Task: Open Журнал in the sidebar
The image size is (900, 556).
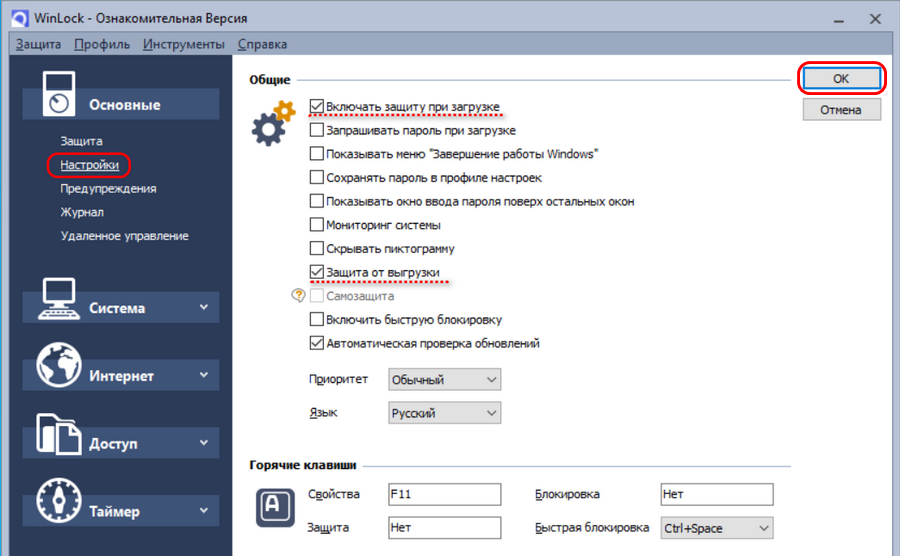Action: (x=82, y=212)
